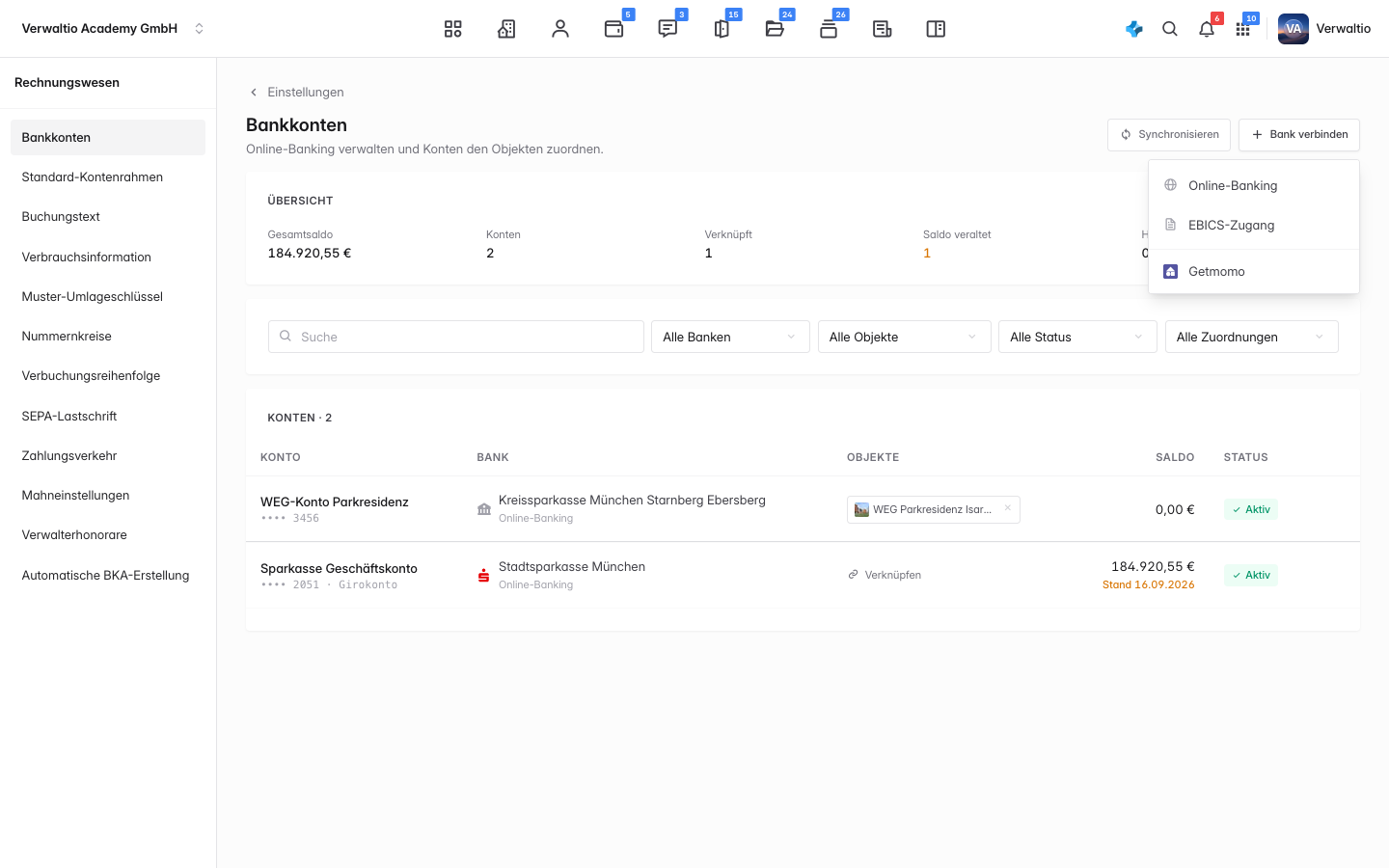
Task: Open the Alle Status filter dropdown
Action: point(1077,337)
